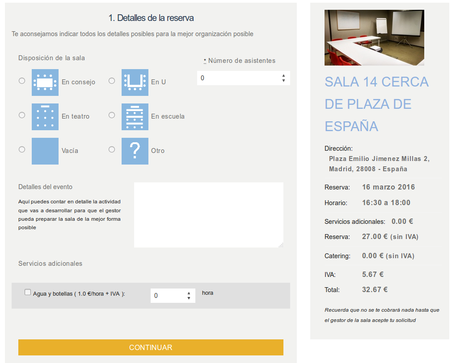
Task: Increase water bottle hours with up arrow
Action: pos(189,293)
